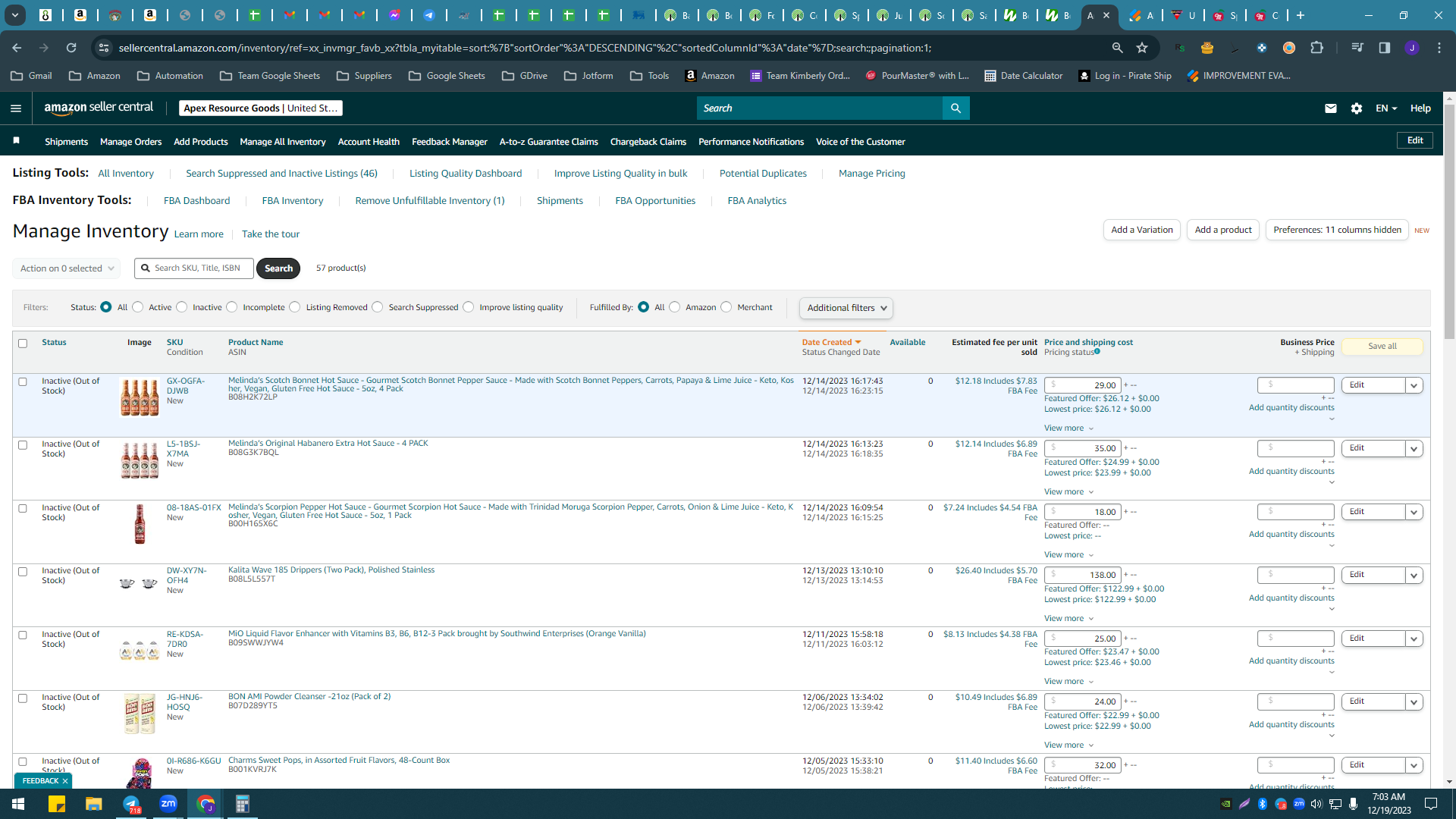Image resolution: width=1456 pixels, height=819 pixels.
Task: Tick the select-all checkbox in table header
Action: pyautogui.click(x=23, y=344)
